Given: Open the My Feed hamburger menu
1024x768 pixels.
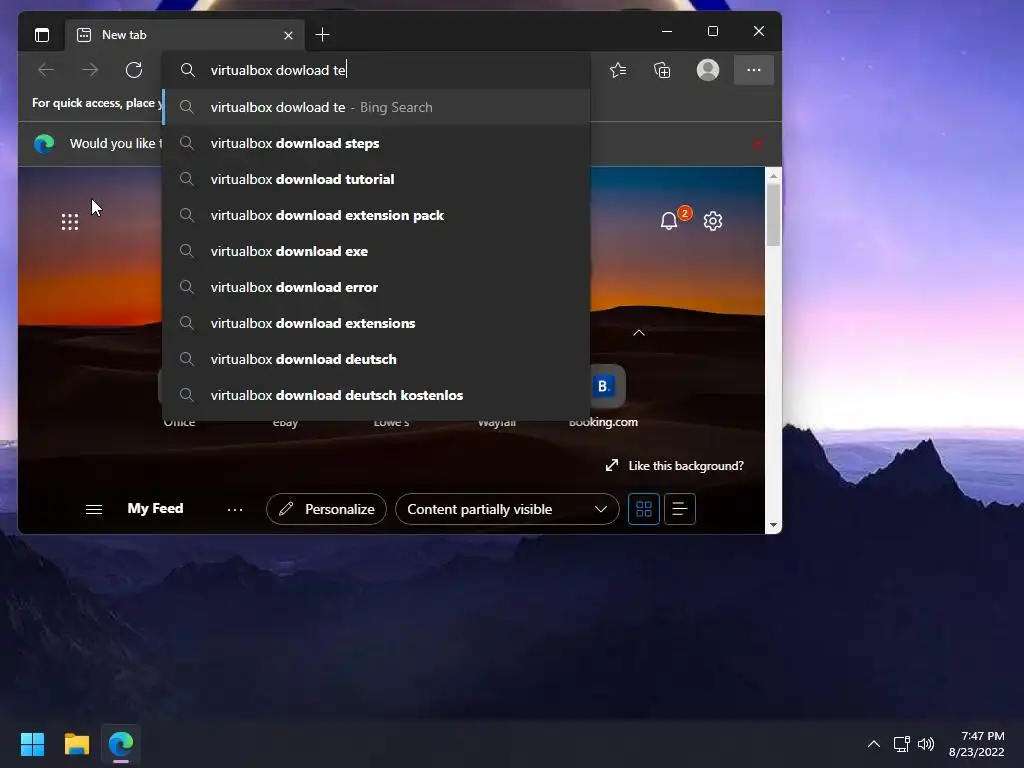Looking at the screenshot, I should (x=94, y=509).
